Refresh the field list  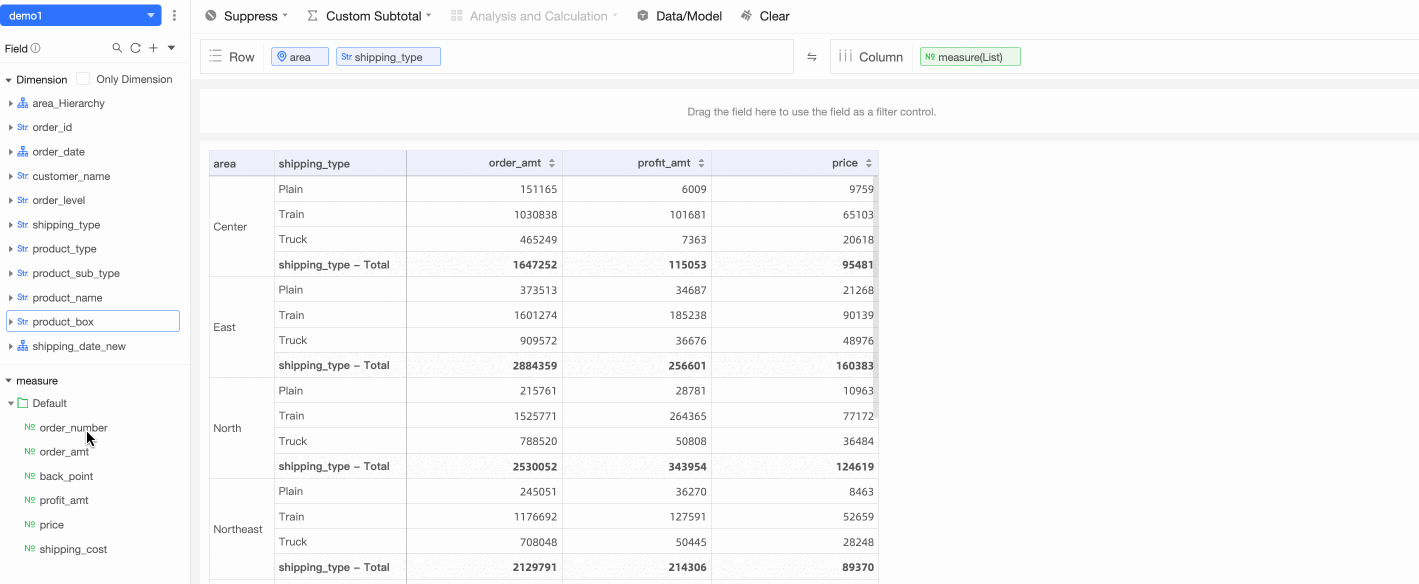(x=135, y=48)
